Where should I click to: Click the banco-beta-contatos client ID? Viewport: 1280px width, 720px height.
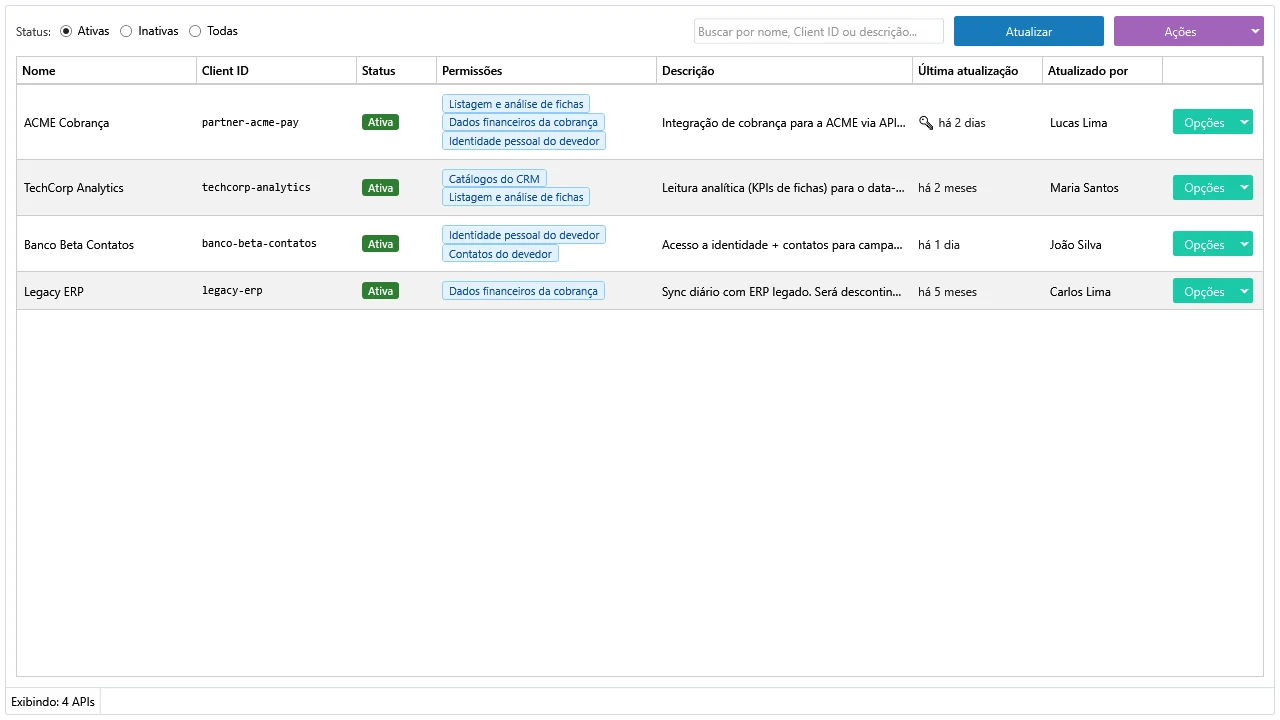(x=259, y=243)
